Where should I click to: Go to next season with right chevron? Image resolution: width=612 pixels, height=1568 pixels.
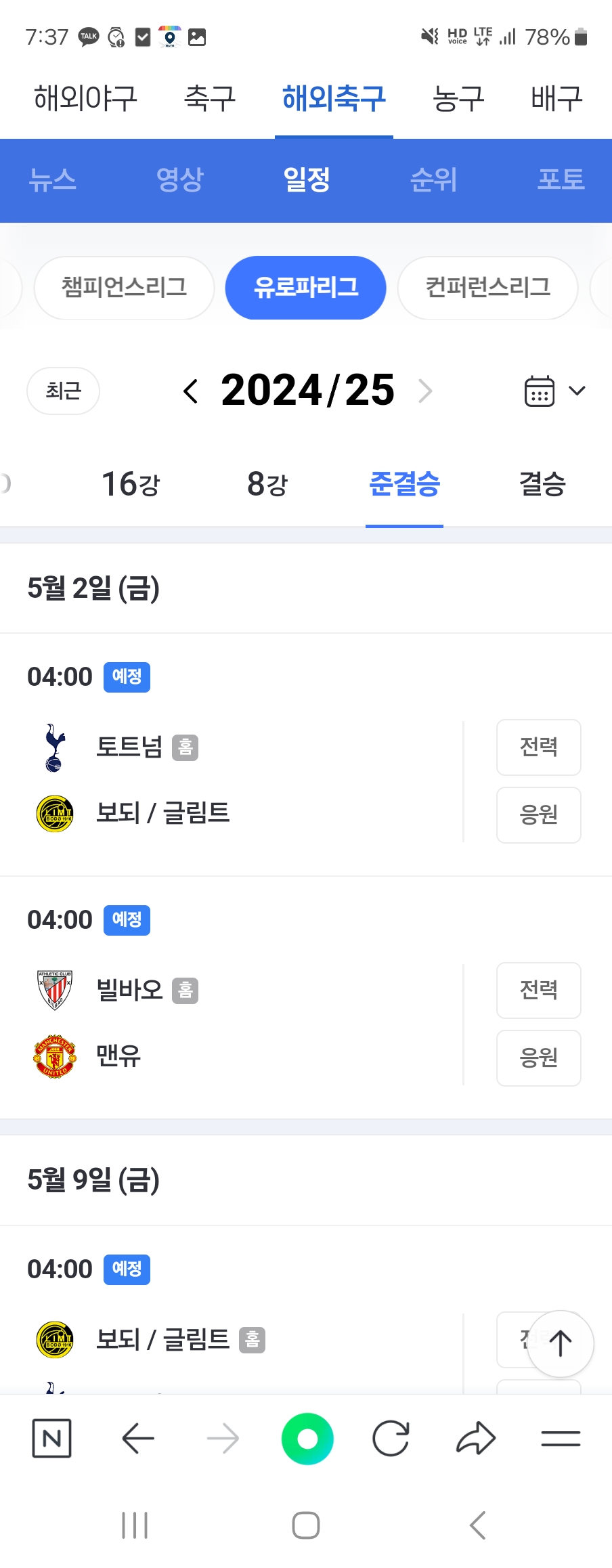click(x=425, y=391)
